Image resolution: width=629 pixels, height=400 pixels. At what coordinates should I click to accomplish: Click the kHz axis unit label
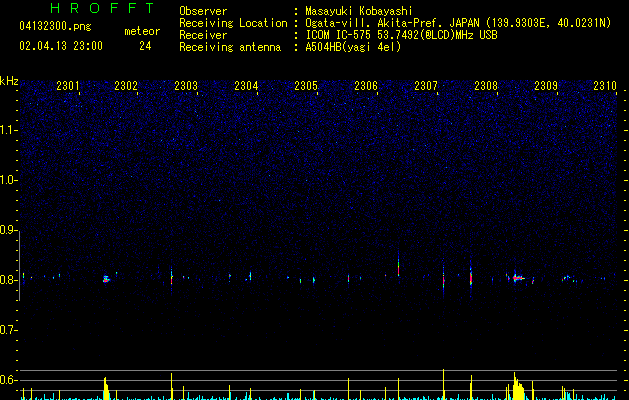coord(9,81)
